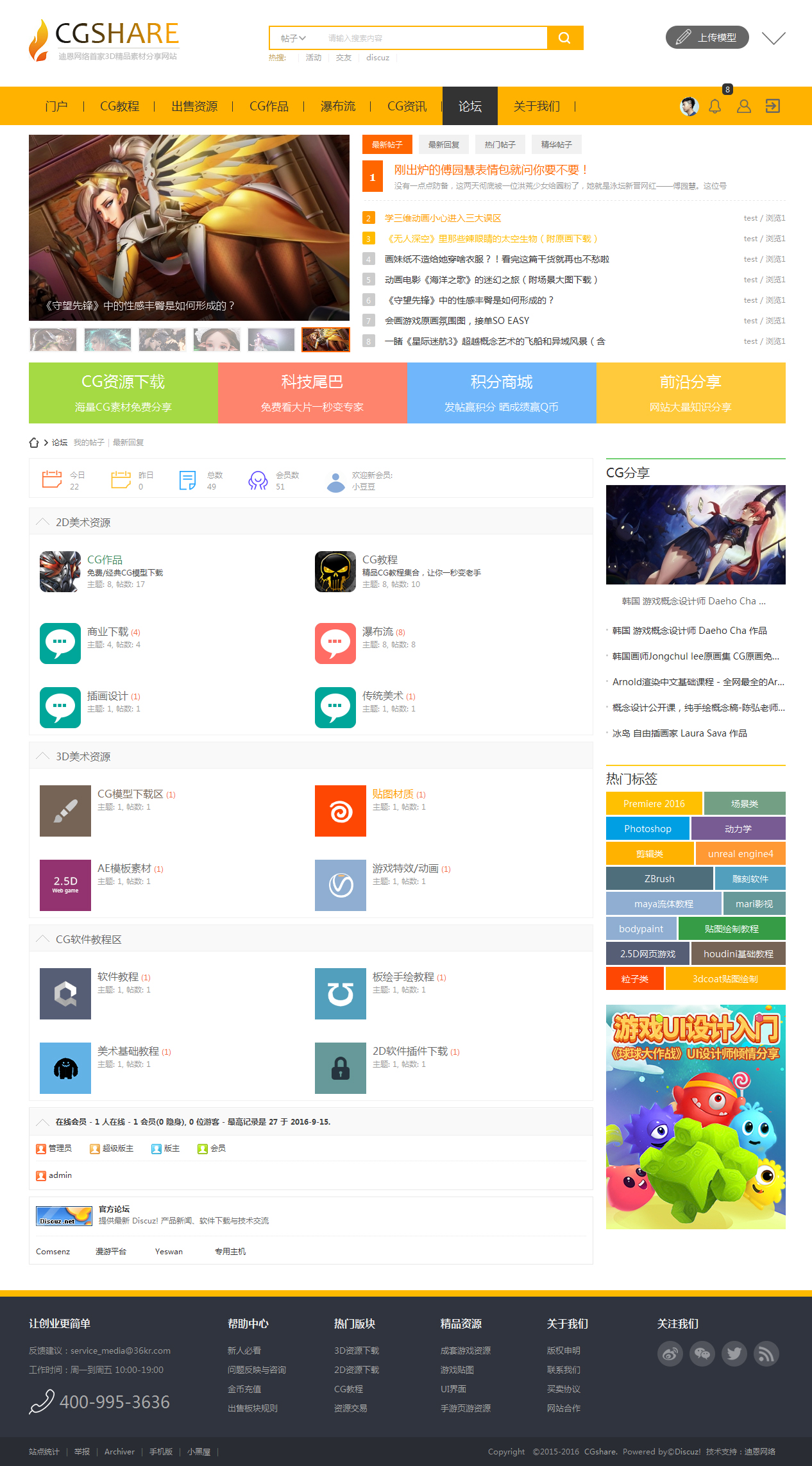Screen dimensions: 812x1466
Task: Select 门户 in the navigation bar
Action: click(56, 106)
